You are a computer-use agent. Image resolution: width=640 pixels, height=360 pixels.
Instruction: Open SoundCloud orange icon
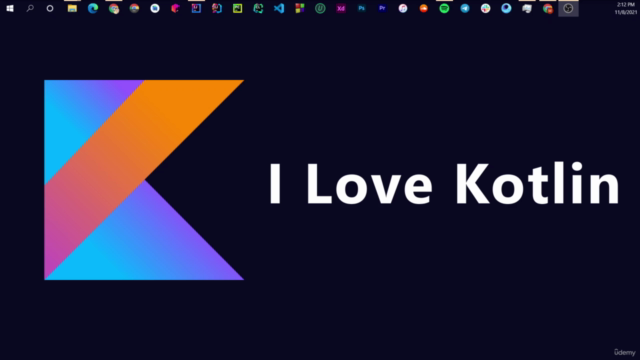point(424,8)
